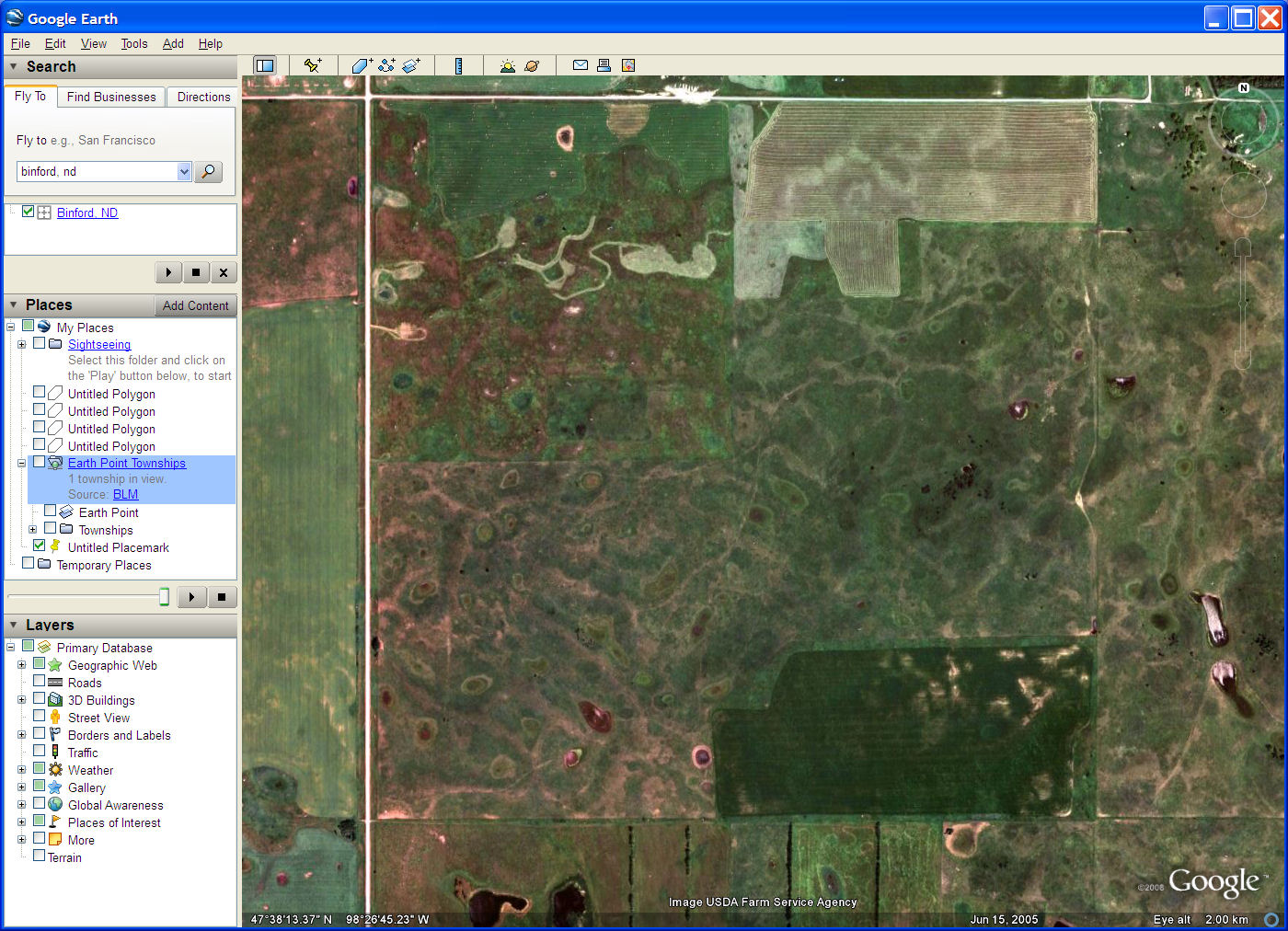Image resolution: width=1288 pixels, height=931 pixels.
Task: Expand the More layer group
Action: pos(21,839)
